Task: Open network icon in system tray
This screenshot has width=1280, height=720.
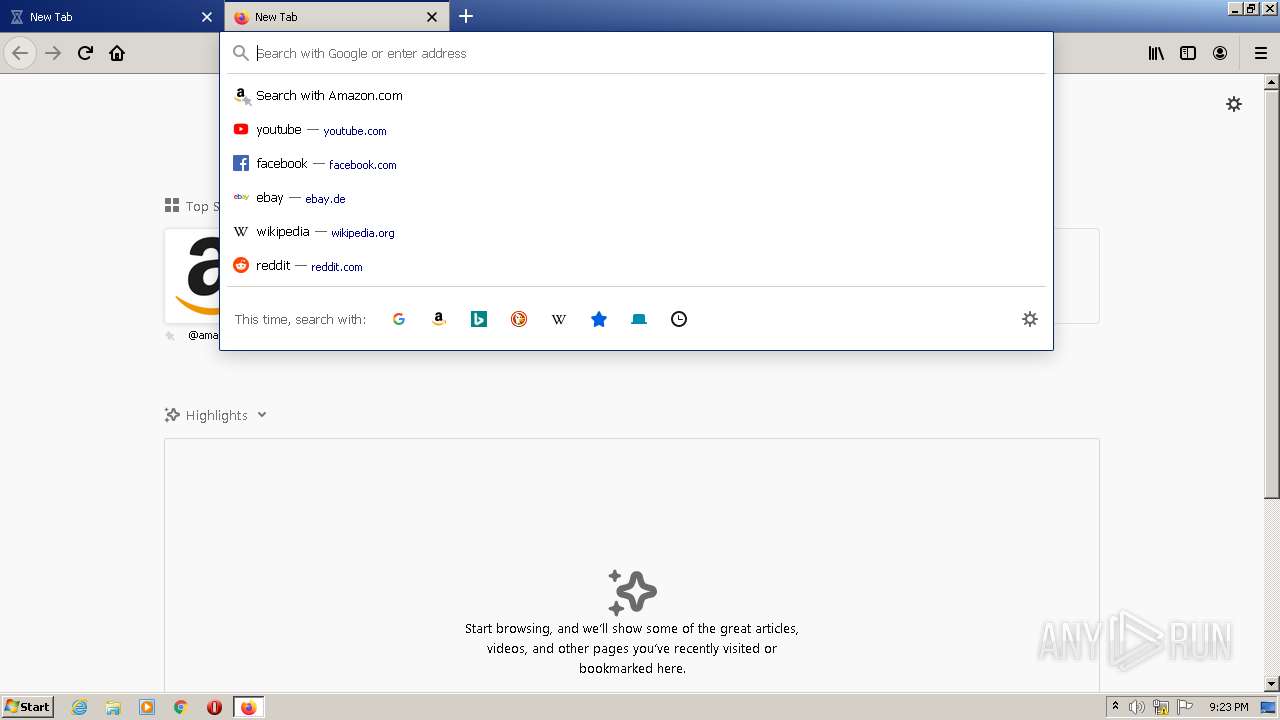Action: (x=1161, y=707)
